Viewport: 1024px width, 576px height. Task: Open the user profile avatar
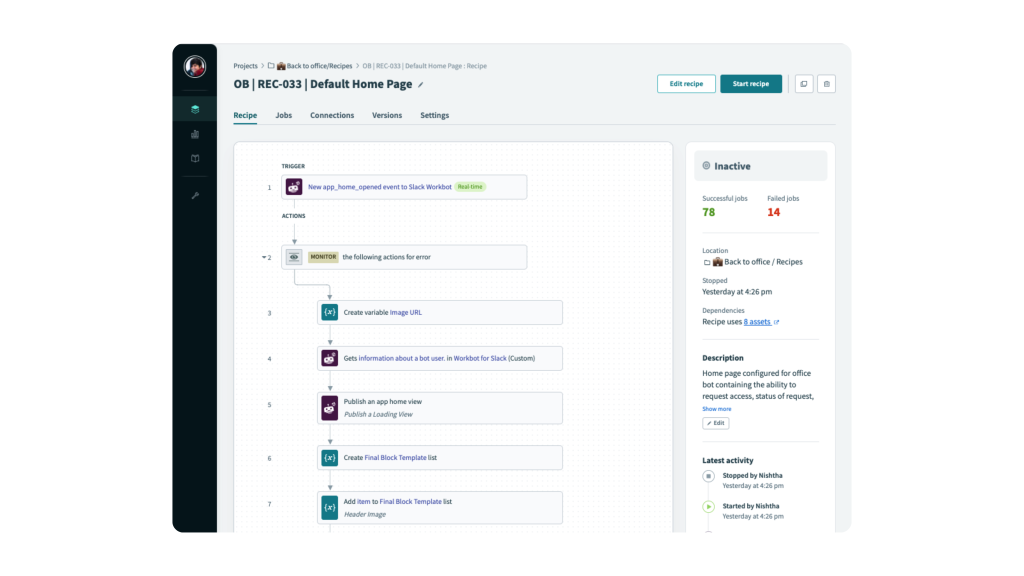pyautogui.click(x=195, y=67)
